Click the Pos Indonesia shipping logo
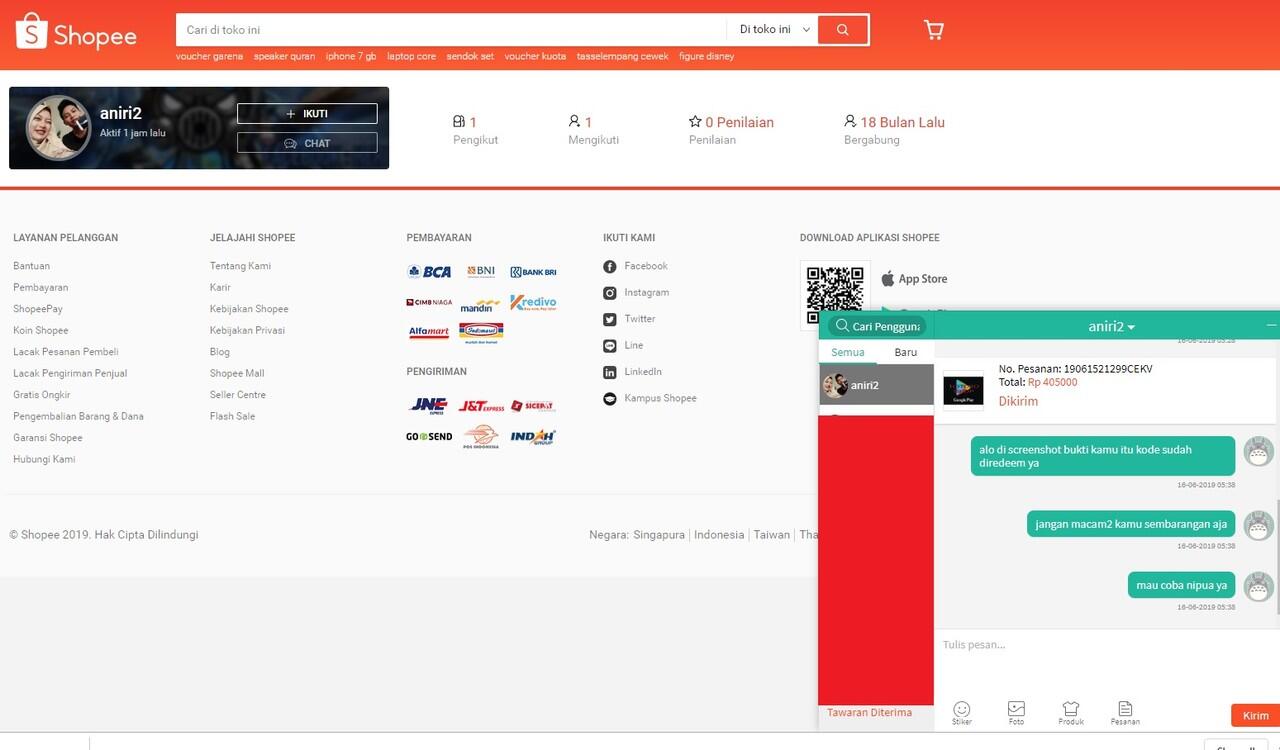Image resolution: width=1280 pixels, height=750 pixels. (481, 437)
